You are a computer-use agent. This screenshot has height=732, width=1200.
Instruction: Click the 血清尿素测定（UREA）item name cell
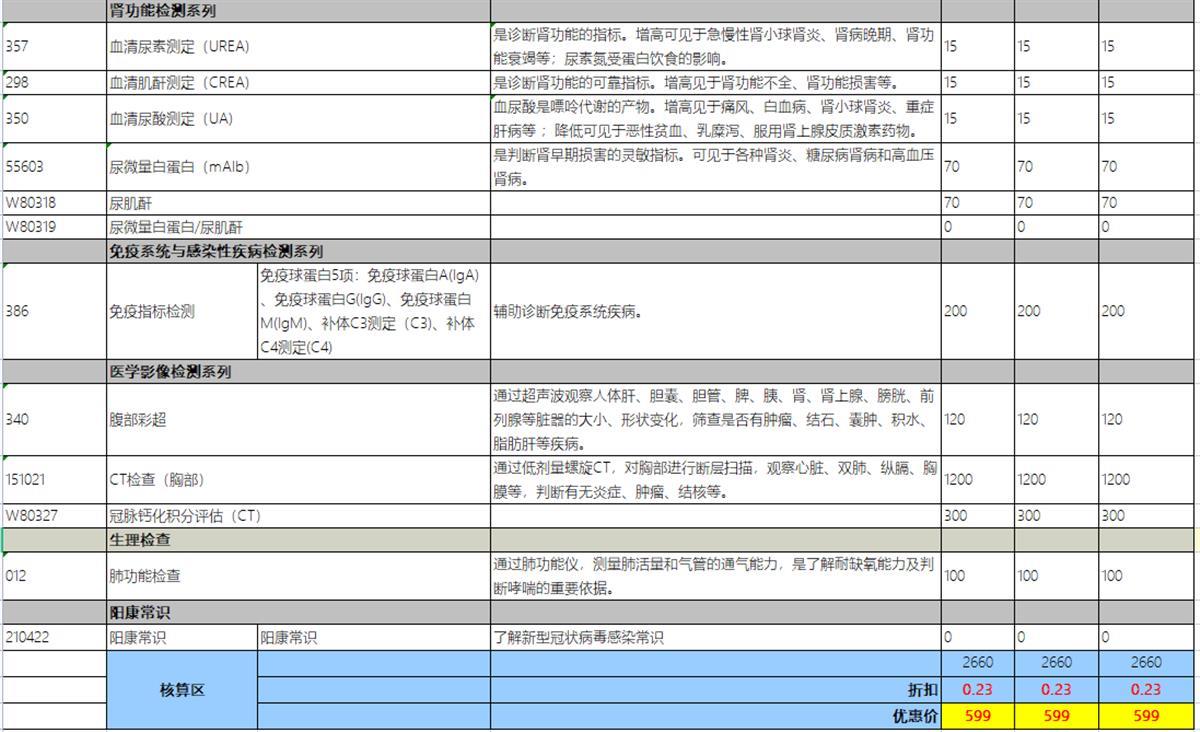[180, 44]
